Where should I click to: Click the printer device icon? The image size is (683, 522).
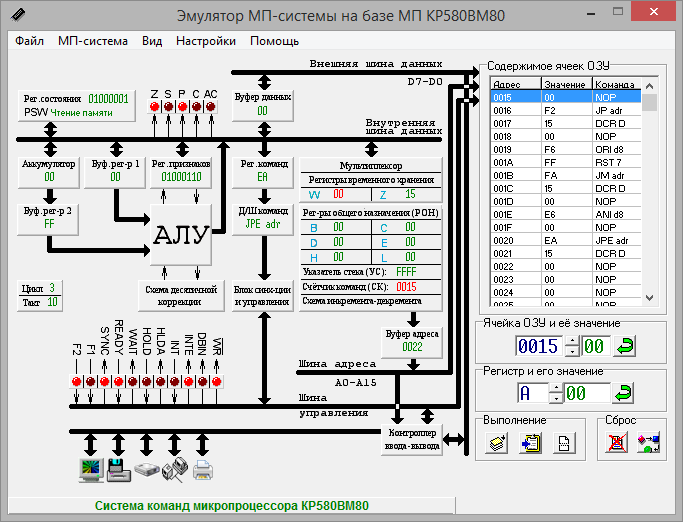click(x=203, y=471)
